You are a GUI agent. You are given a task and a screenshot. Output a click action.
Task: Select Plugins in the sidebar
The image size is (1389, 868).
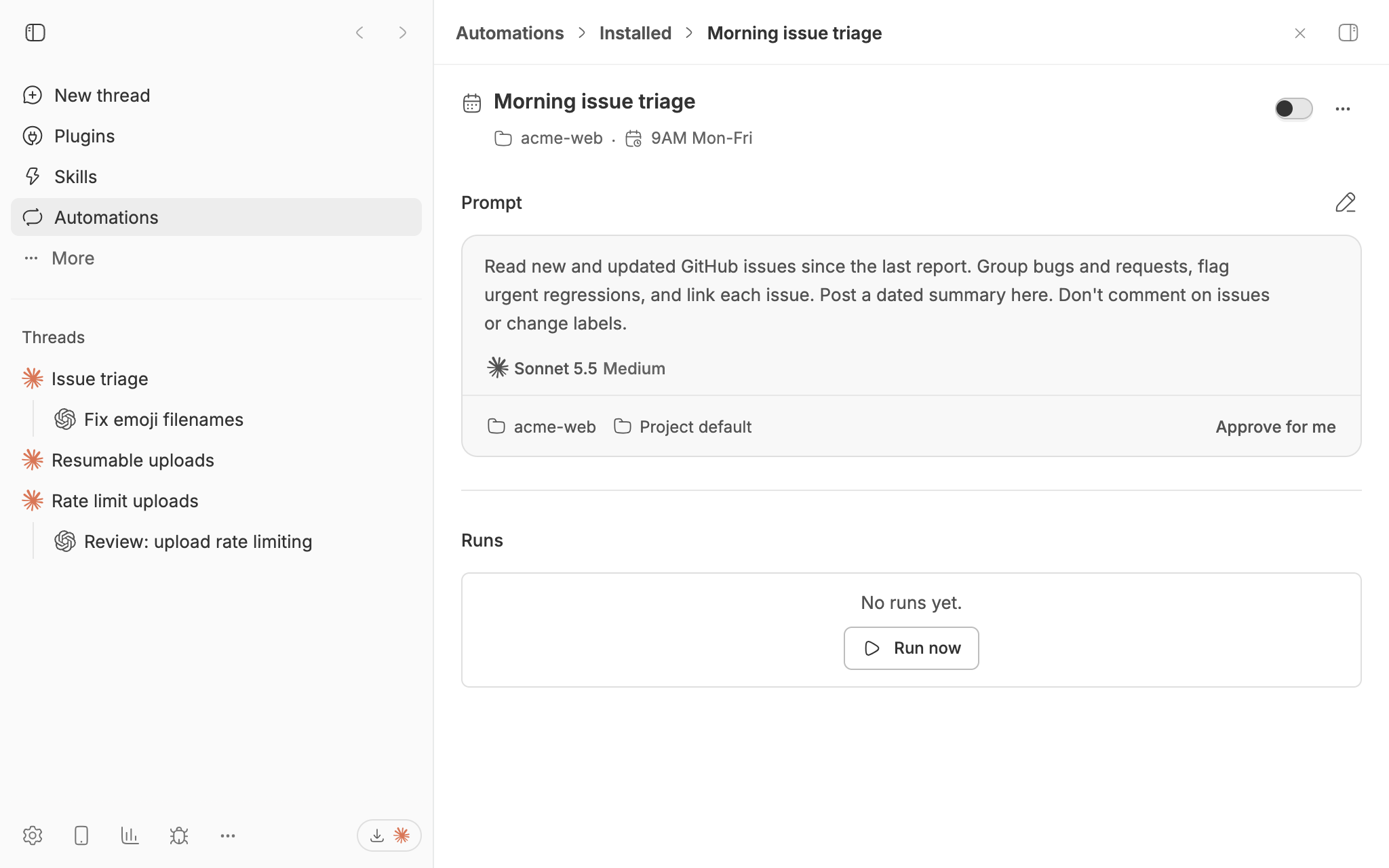216,136
